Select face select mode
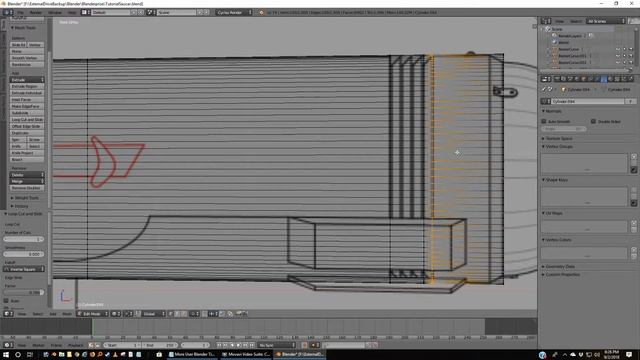Screen dimensions: 640x360 click(x=184, y=313)
